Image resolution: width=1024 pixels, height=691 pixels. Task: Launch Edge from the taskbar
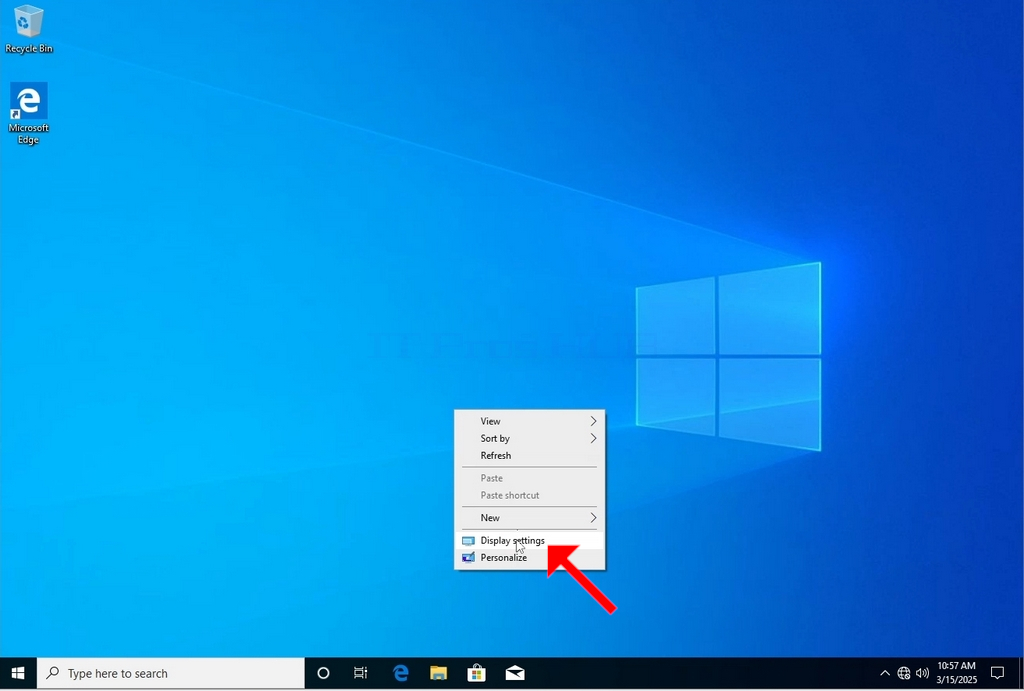400,673
